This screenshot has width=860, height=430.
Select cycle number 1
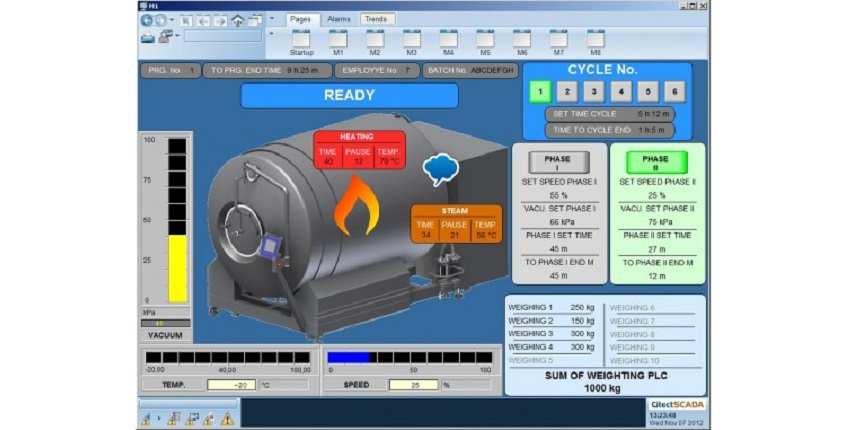(540, 92)
